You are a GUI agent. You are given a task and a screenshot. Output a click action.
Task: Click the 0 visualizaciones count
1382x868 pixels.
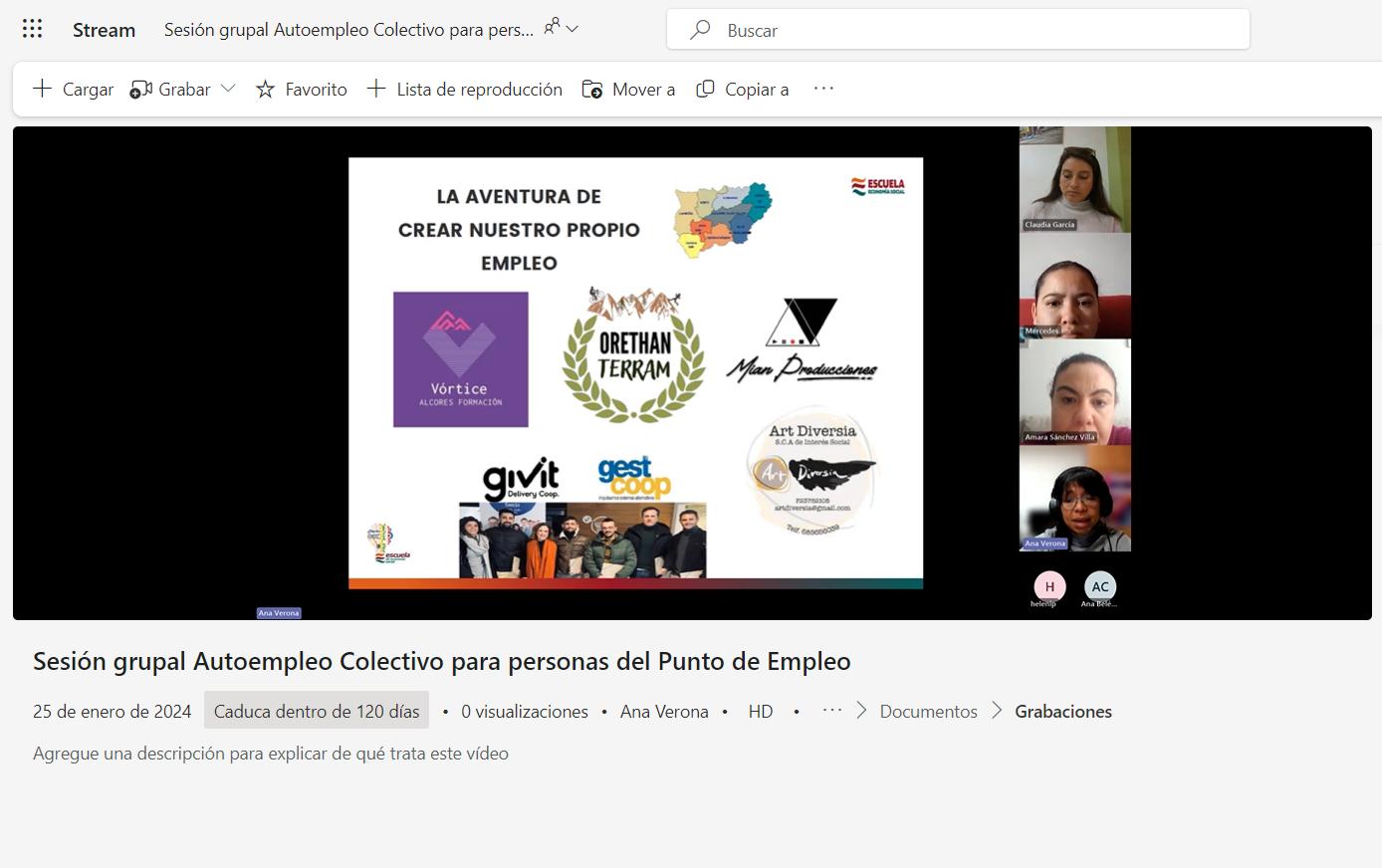(525, 712)
